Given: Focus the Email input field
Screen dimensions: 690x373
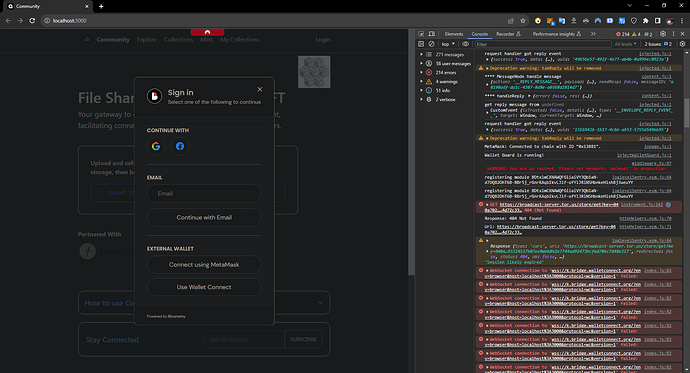Looking at the screenshot, I should point(204,194).
